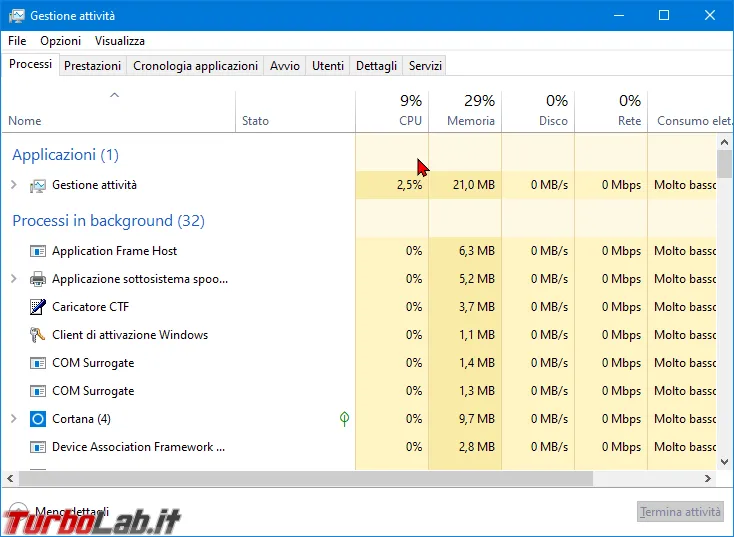Open the Avvio tab
734x537 pixels.
(x=285, y=66)
